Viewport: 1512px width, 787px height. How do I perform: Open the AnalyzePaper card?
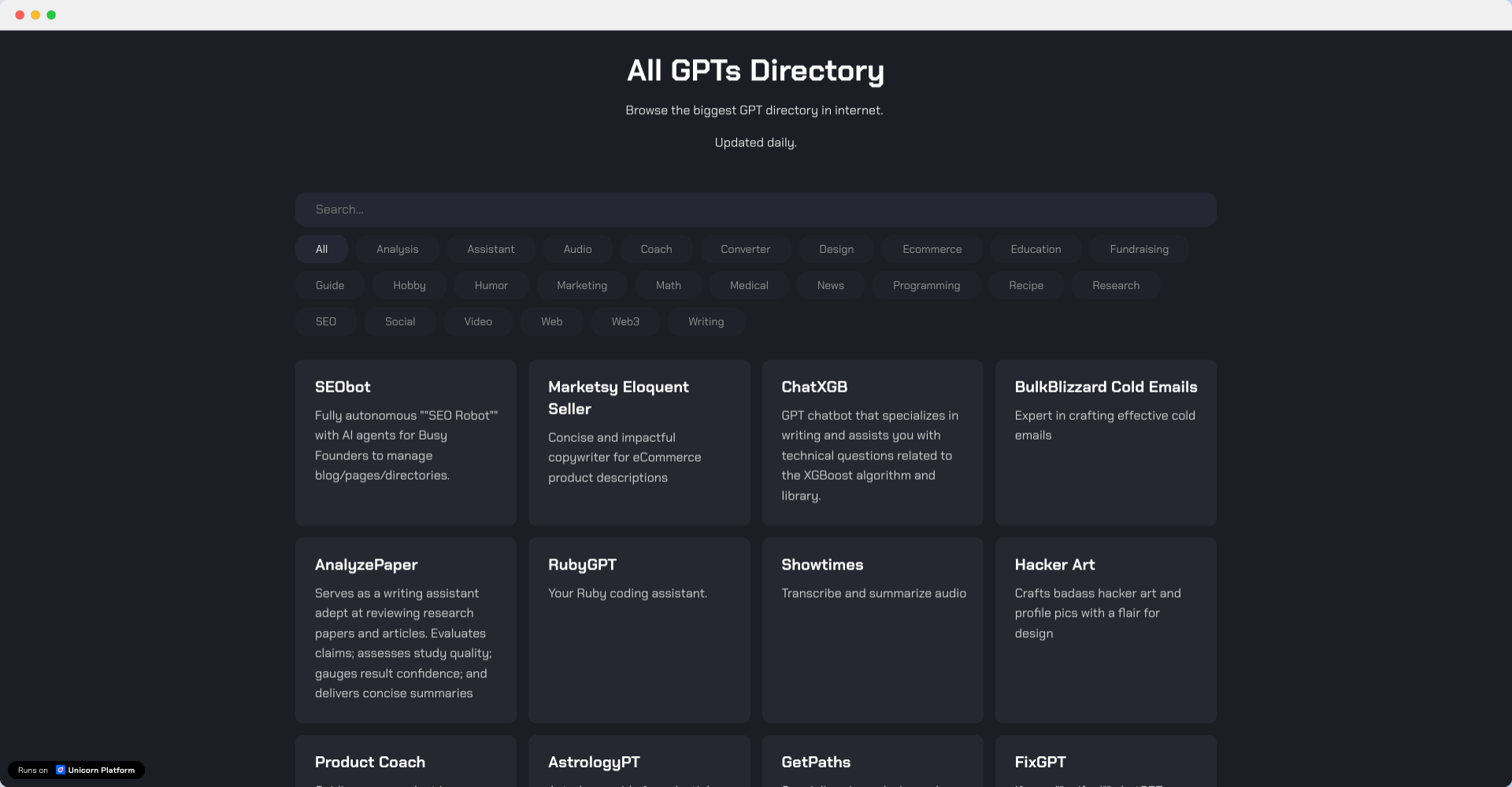pos(406,630)
